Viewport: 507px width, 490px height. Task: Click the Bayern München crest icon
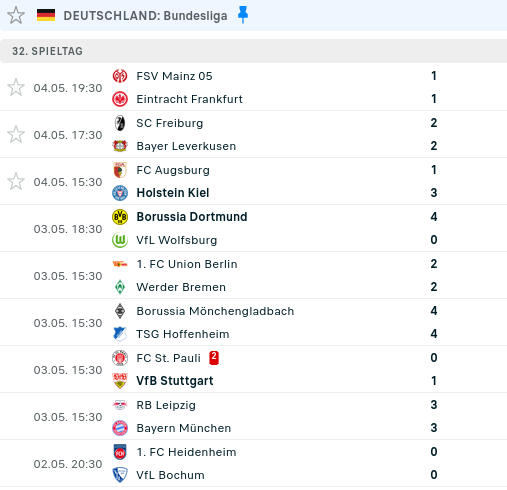point(120,428)
